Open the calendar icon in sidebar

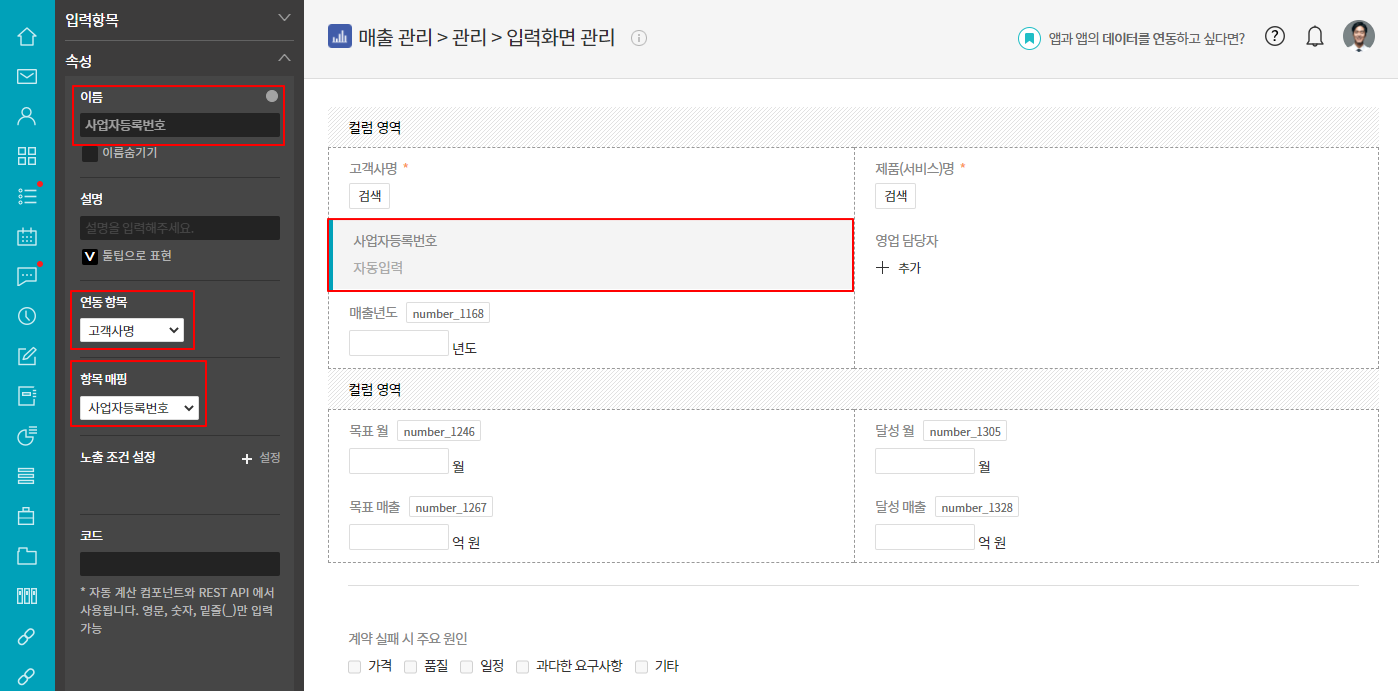click(27, 236)
